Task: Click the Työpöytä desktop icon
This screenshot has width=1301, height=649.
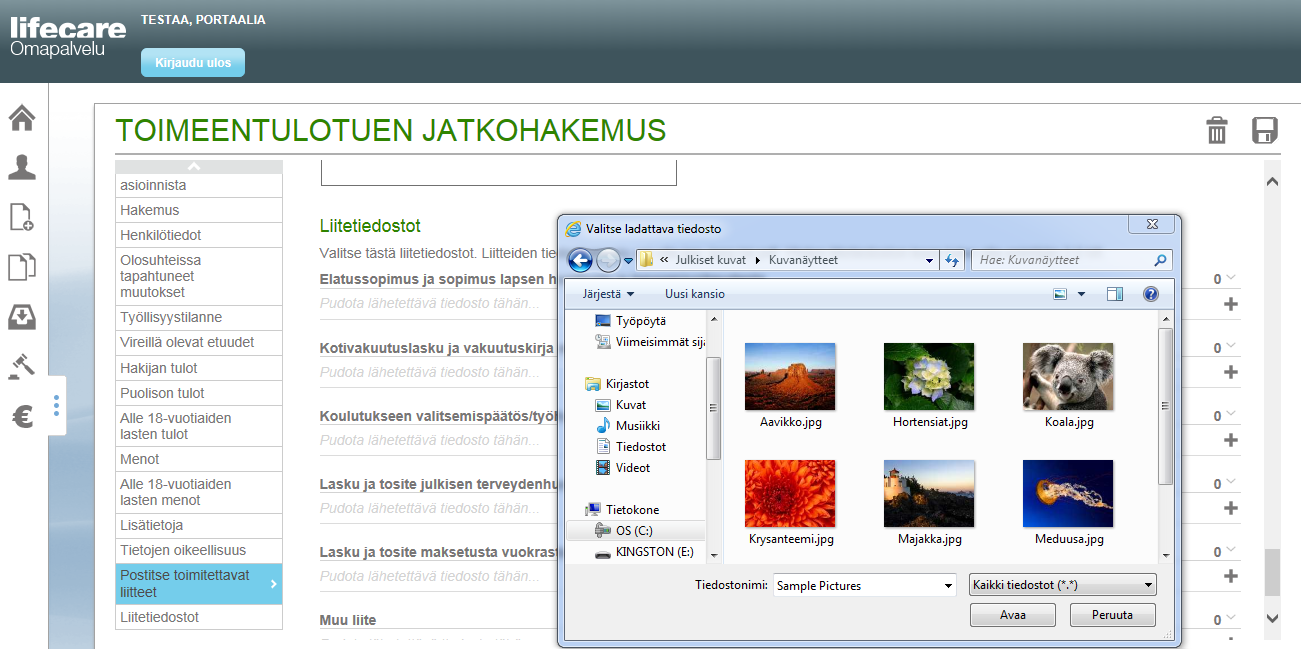Action: [x=602, y=321]
